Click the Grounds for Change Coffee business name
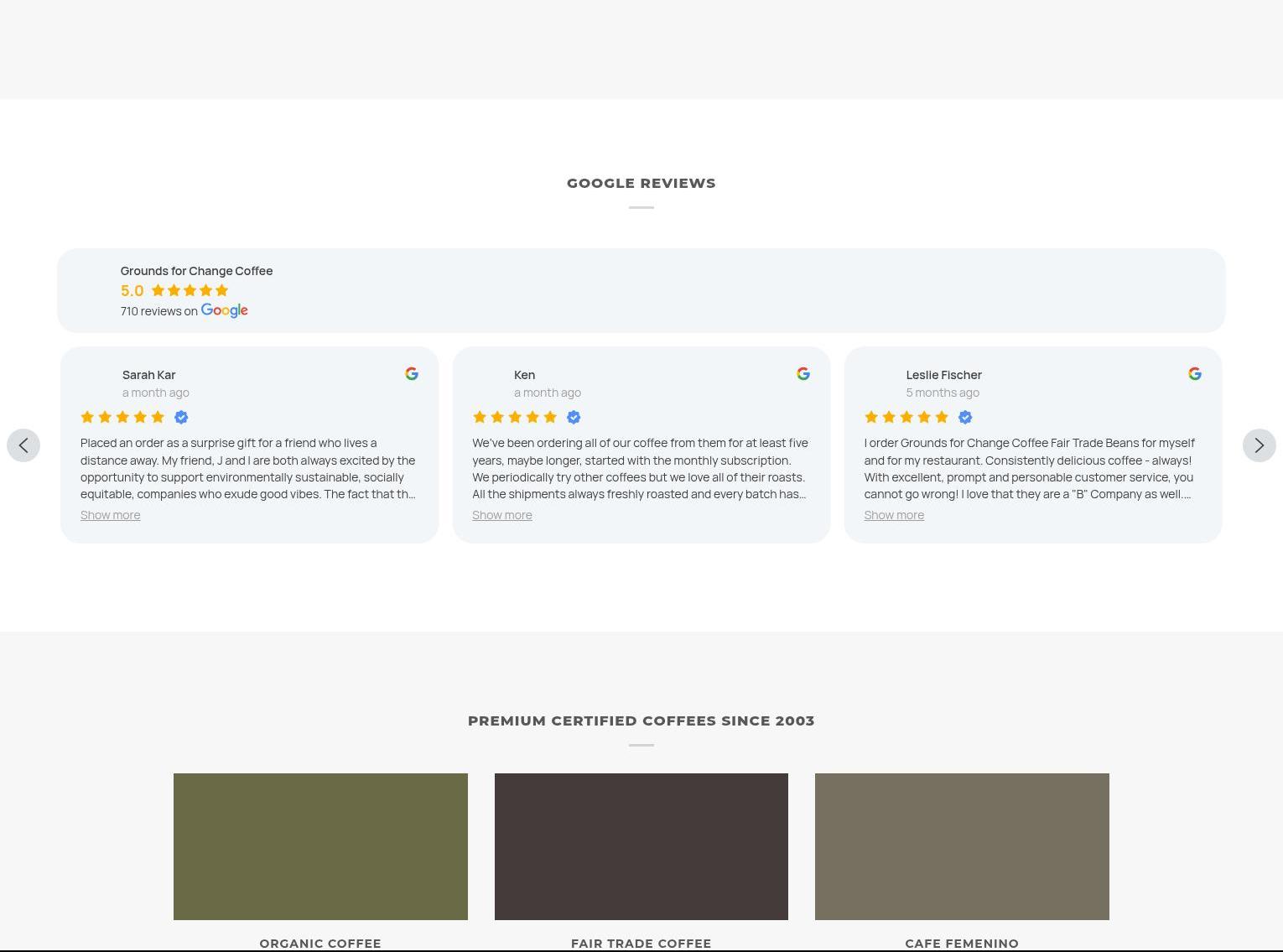1283x952 pixels. point(196,271)
